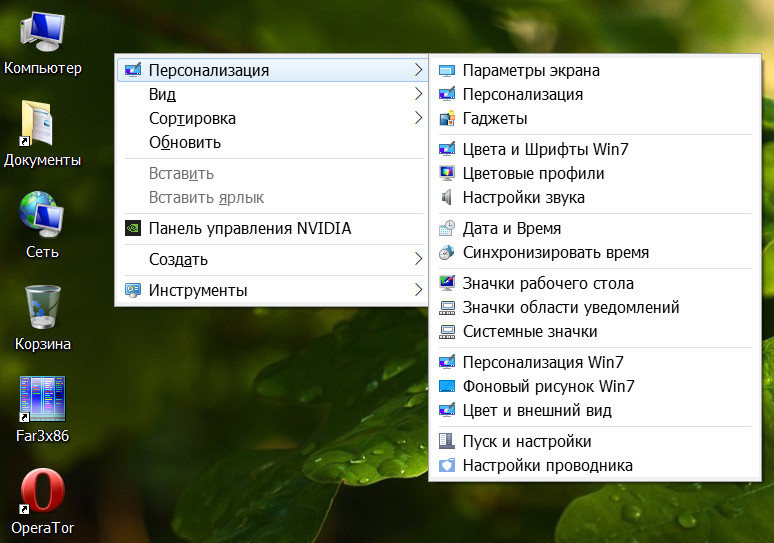Click the icon beside the highlighted Персонализация entry
The height and width of the screenshot is (543, 774).
pos(133,70)
